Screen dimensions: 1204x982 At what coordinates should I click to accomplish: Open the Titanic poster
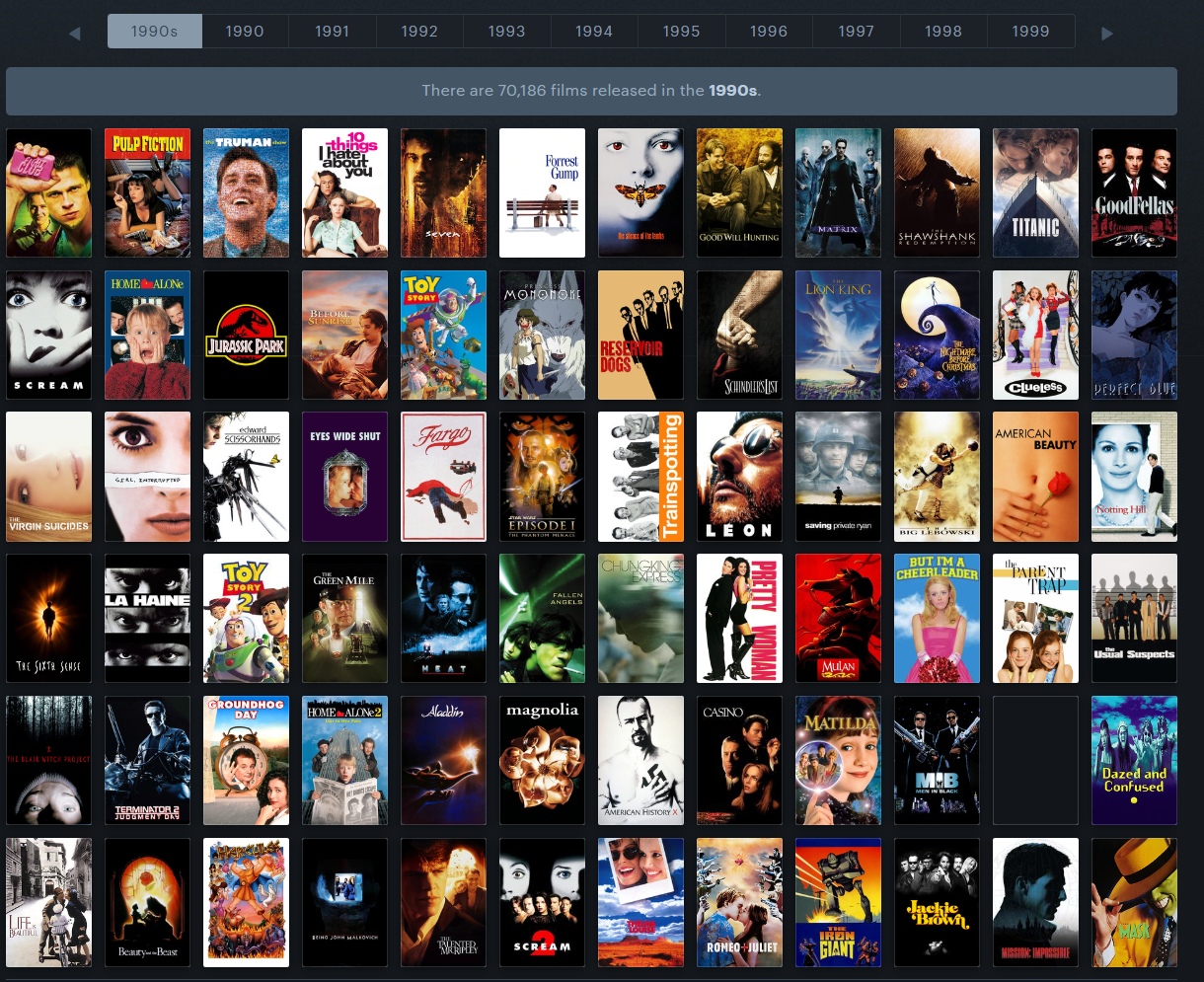1036,192
